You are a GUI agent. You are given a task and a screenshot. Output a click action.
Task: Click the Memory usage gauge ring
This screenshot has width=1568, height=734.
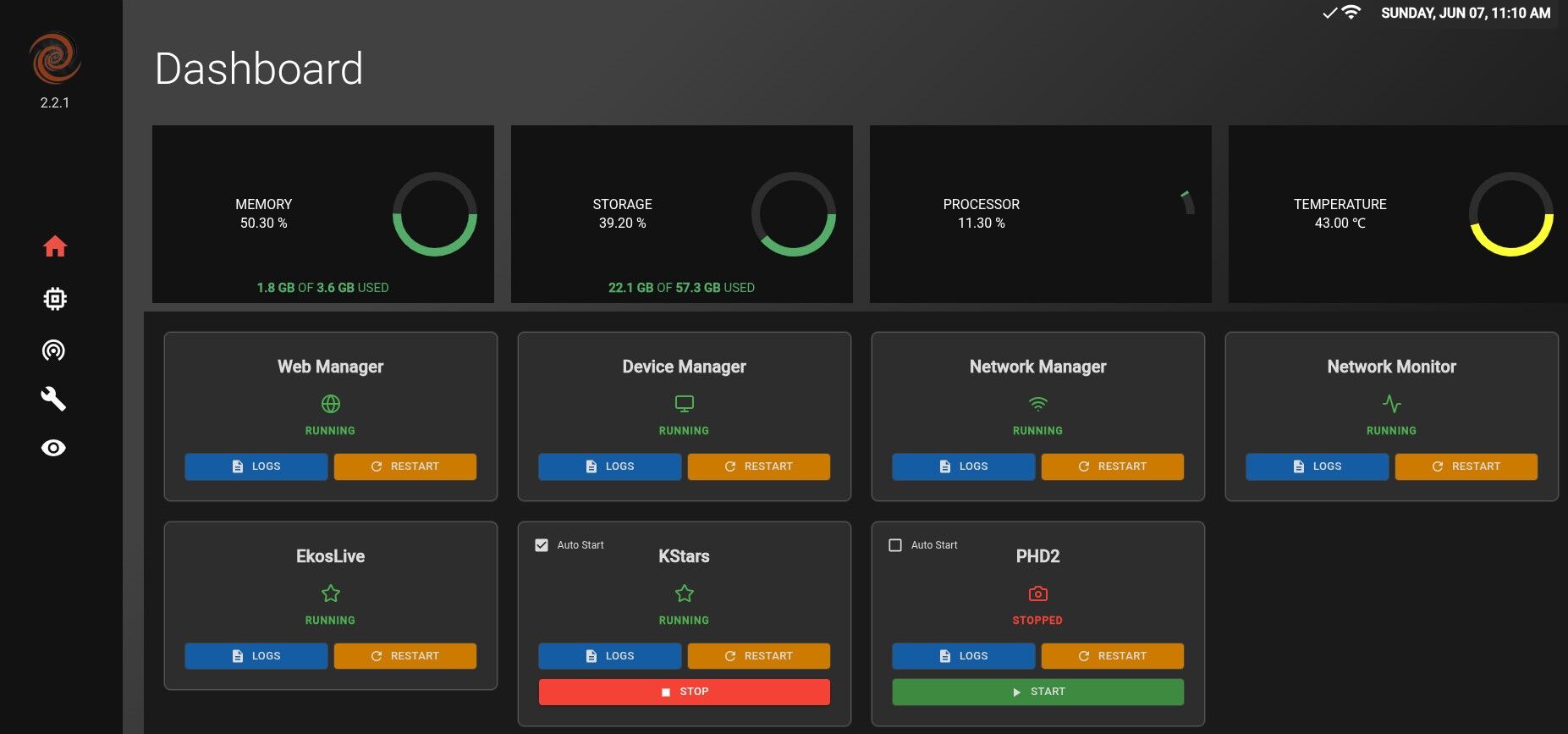[x=435, y=214]
